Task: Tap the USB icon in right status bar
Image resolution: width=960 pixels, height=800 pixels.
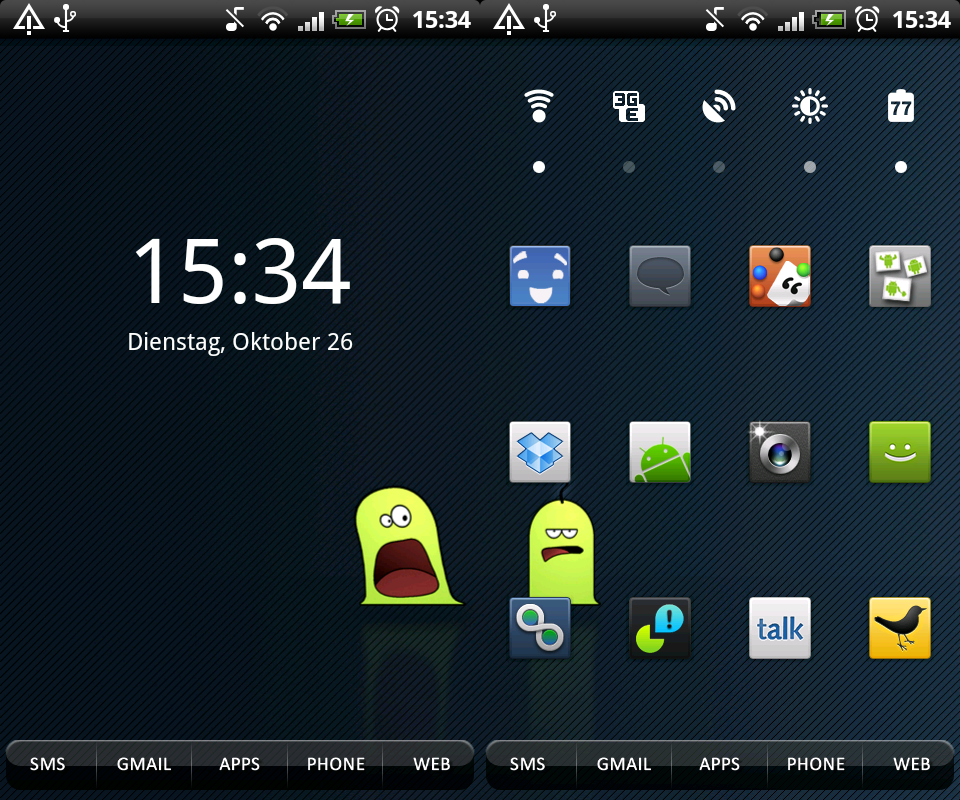Action: [545, 18]
